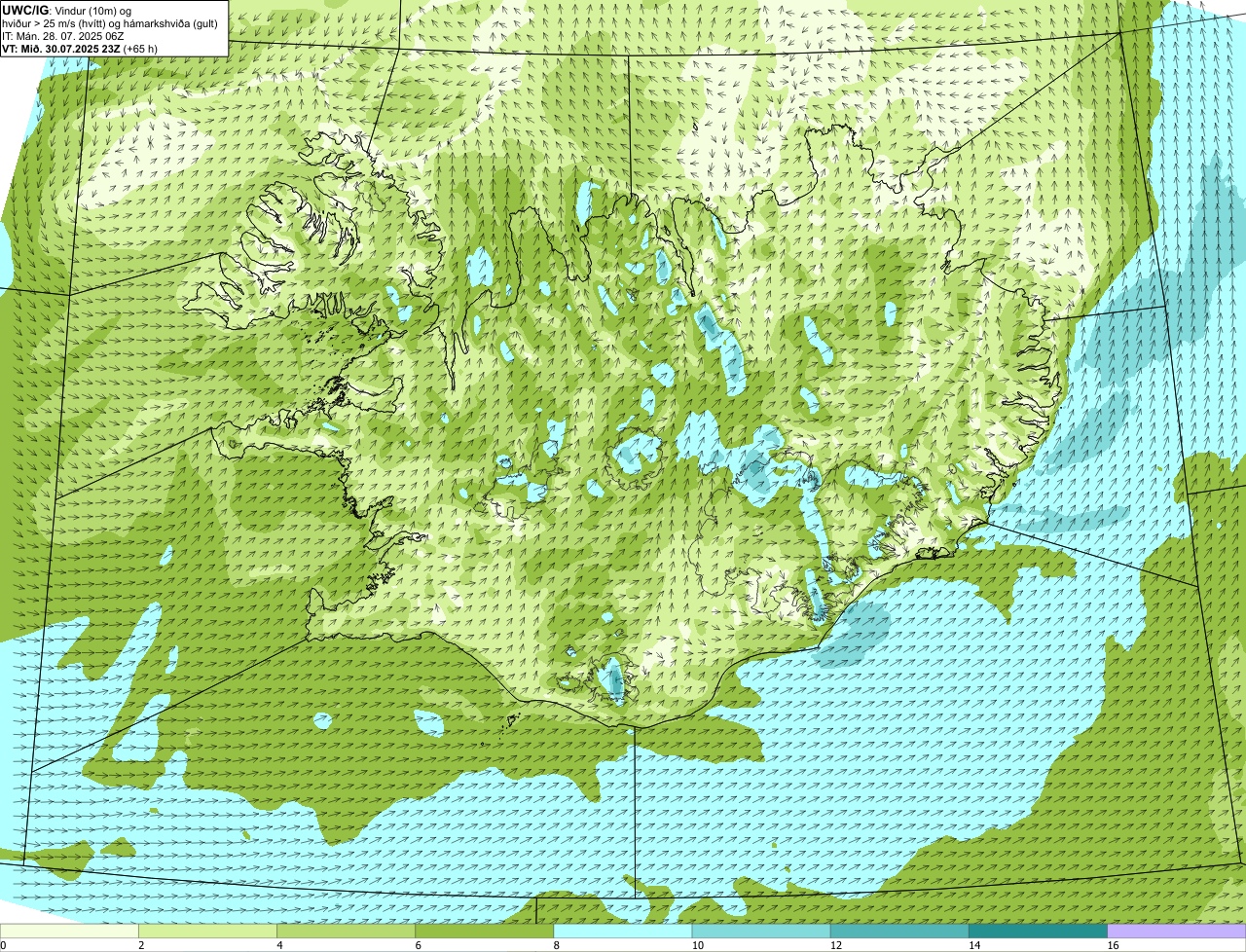This screenshot has width=1246, height=952.
Task: Click the '8' tick label on the color scale
Action: click(x=556, y=945)
